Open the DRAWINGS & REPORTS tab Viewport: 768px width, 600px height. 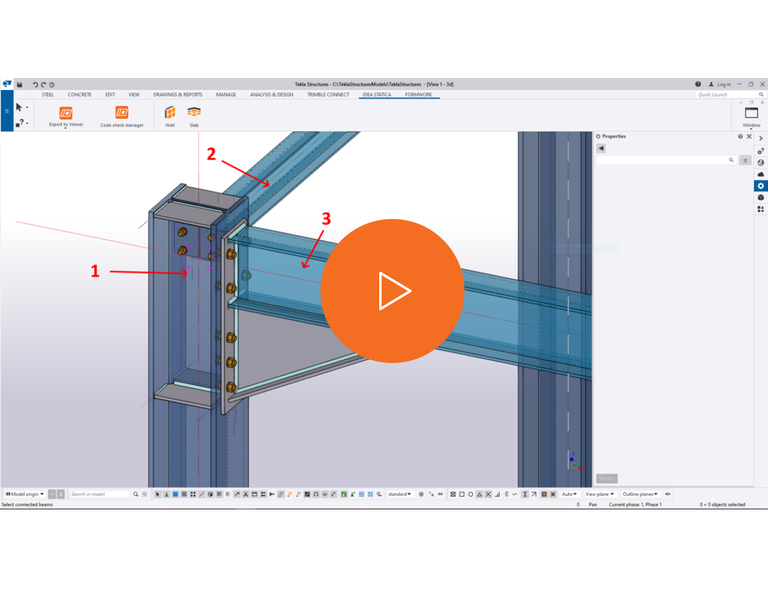[x=178, y=94]
